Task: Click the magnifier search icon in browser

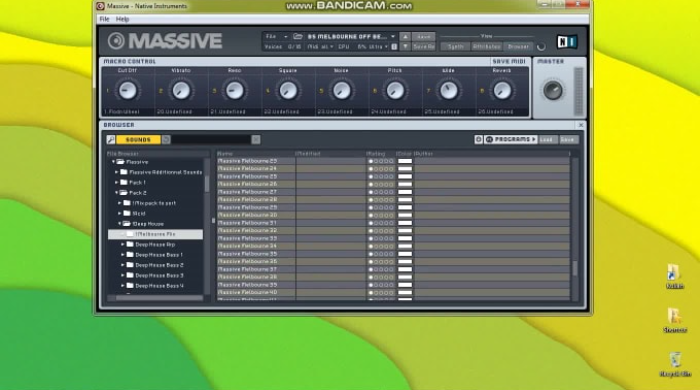Action: pos(111,140)
